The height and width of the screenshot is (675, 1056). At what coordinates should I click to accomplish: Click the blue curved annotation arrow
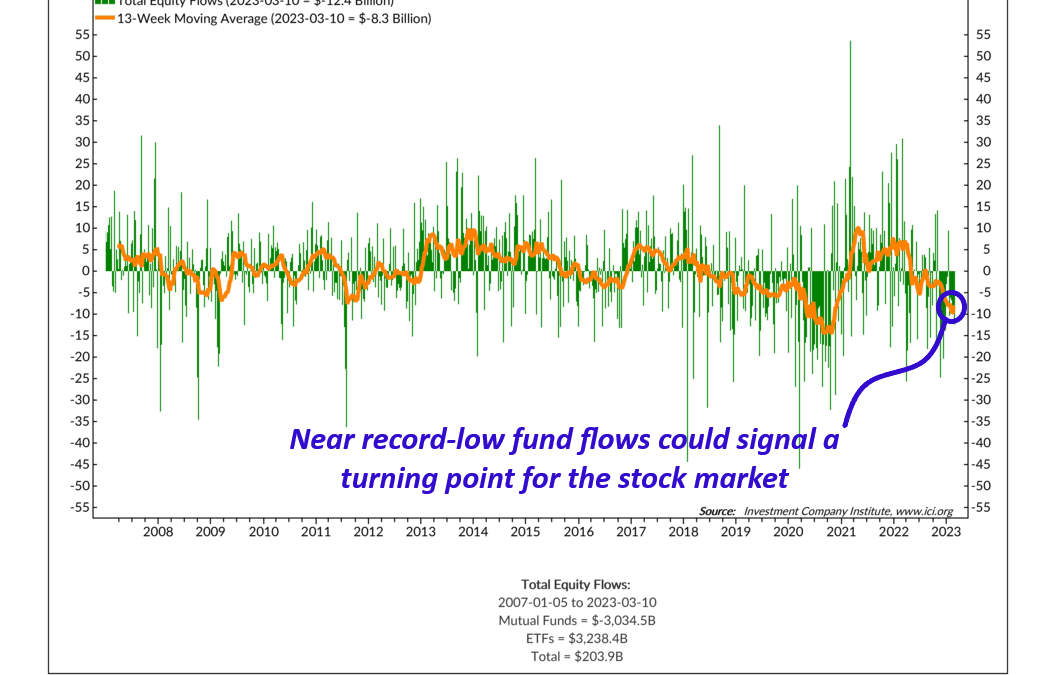point(880,377)
